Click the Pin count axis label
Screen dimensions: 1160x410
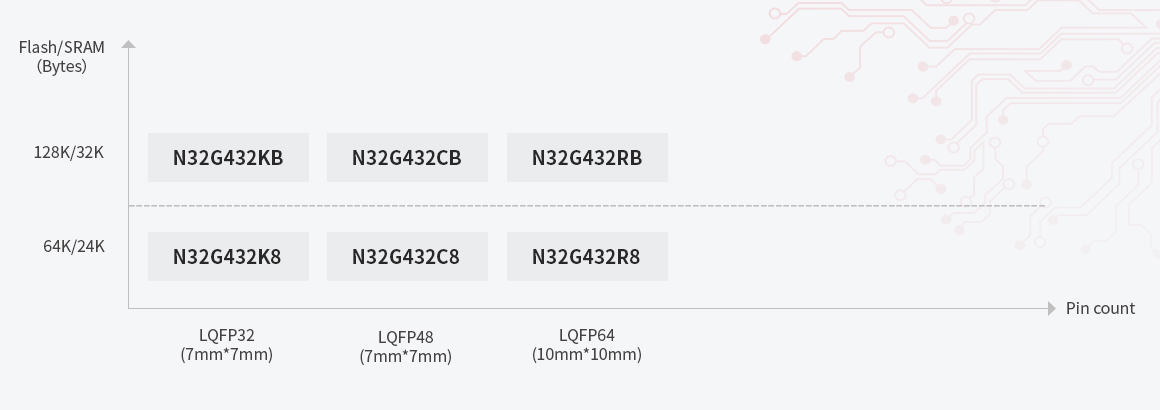tap(1100, 308)
